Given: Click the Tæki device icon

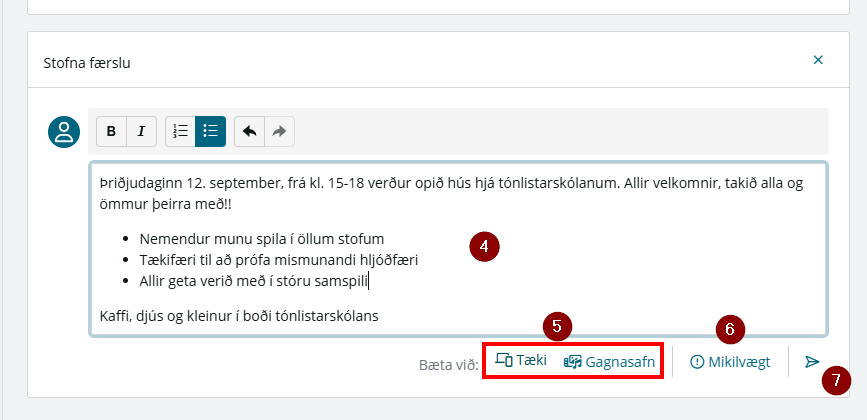Looking at the screenshot, I should point(504,360).
